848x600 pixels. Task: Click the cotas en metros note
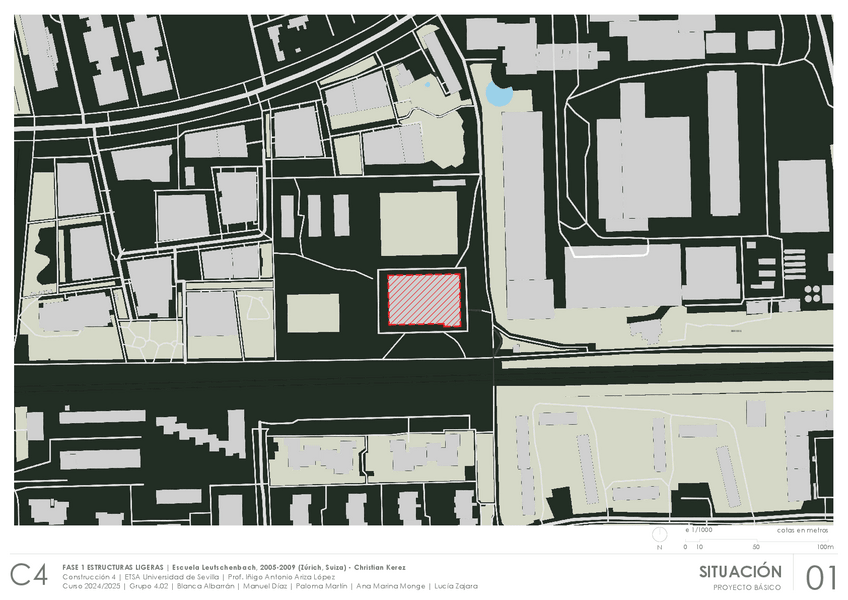click(803, 530)
